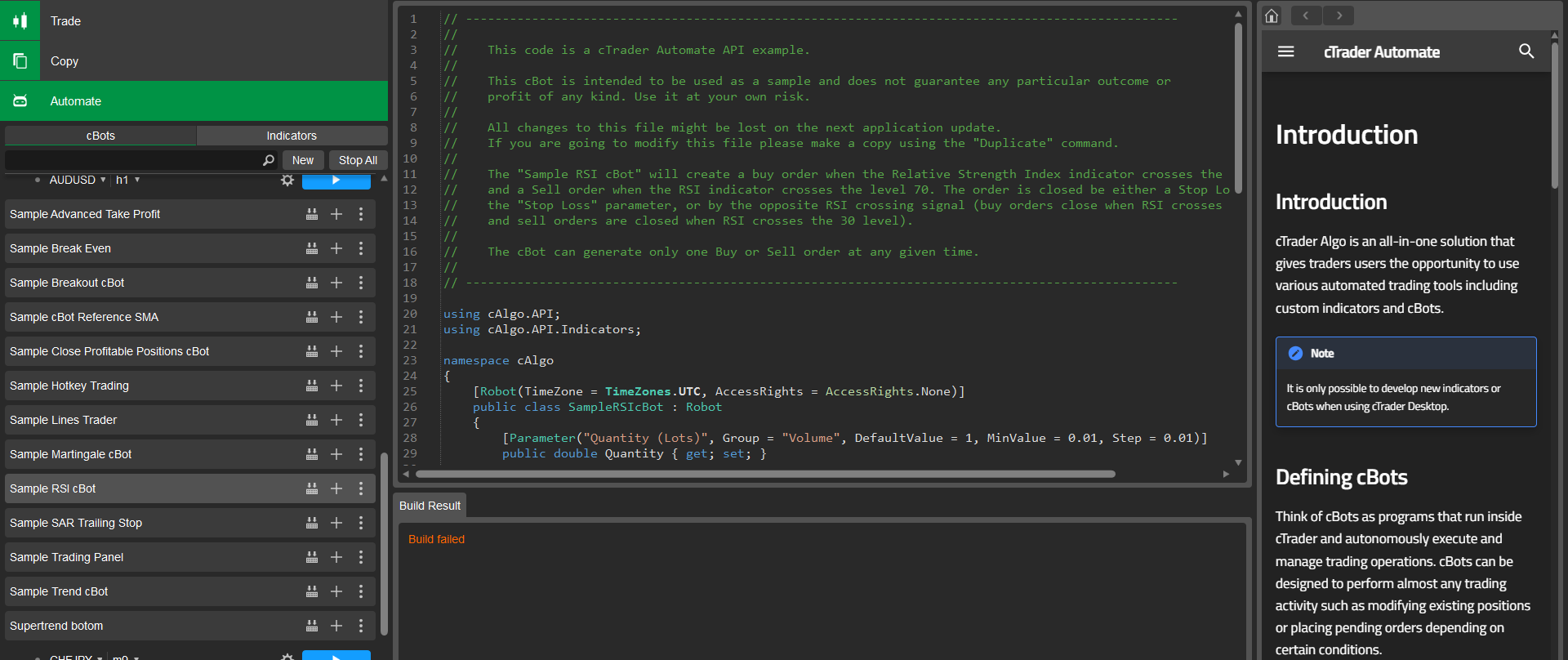The height and width of the screenshot is (660, 1568).
Task: Open hamburger menu in cTrader Automate help
Action: pos(1285,51)
